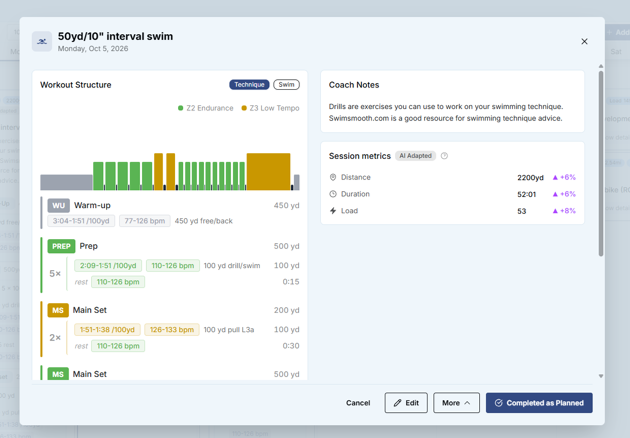Viewport: 630px width, 438px height.
Task: Click the 100 yd pull L3a description
Action: (x=229, y=330)
